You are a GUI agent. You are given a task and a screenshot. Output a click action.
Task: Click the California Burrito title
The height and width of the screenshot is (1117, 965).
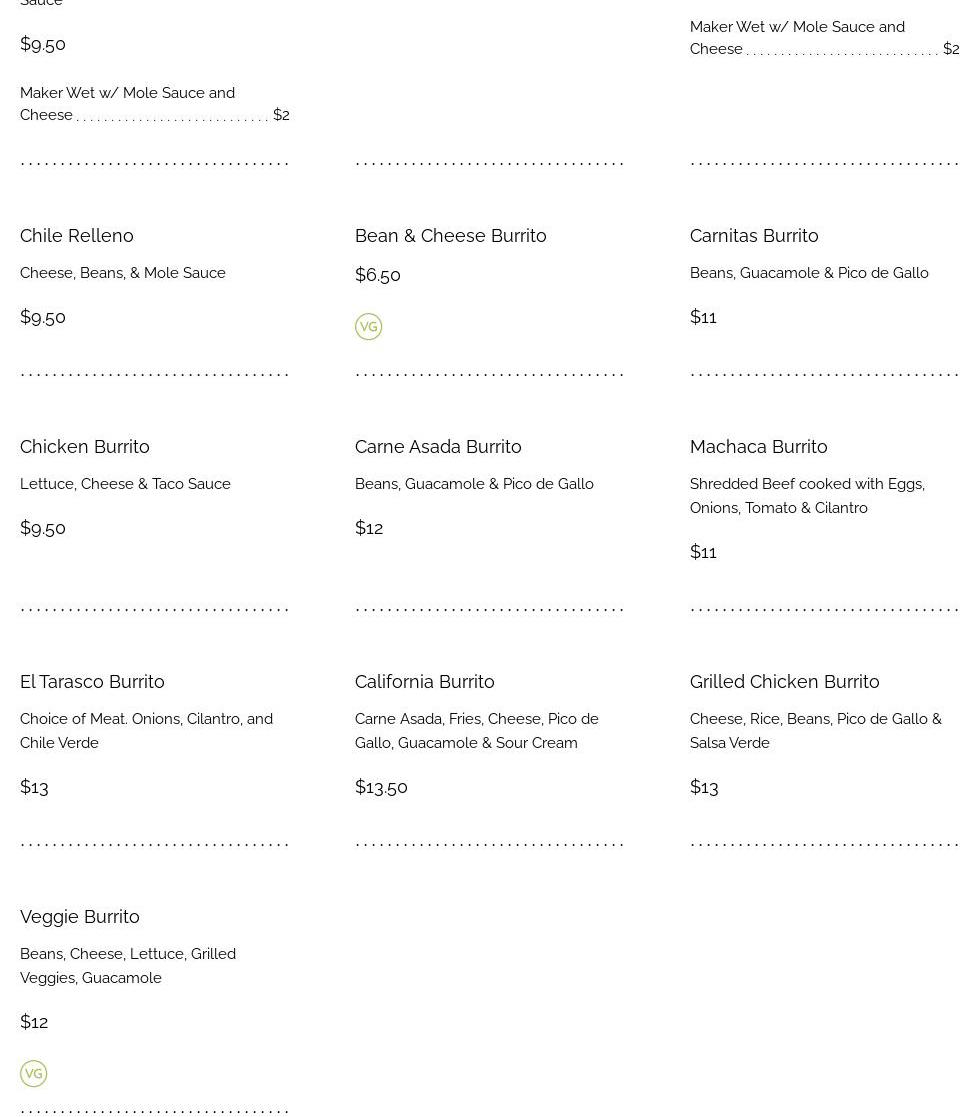(424, 682)
